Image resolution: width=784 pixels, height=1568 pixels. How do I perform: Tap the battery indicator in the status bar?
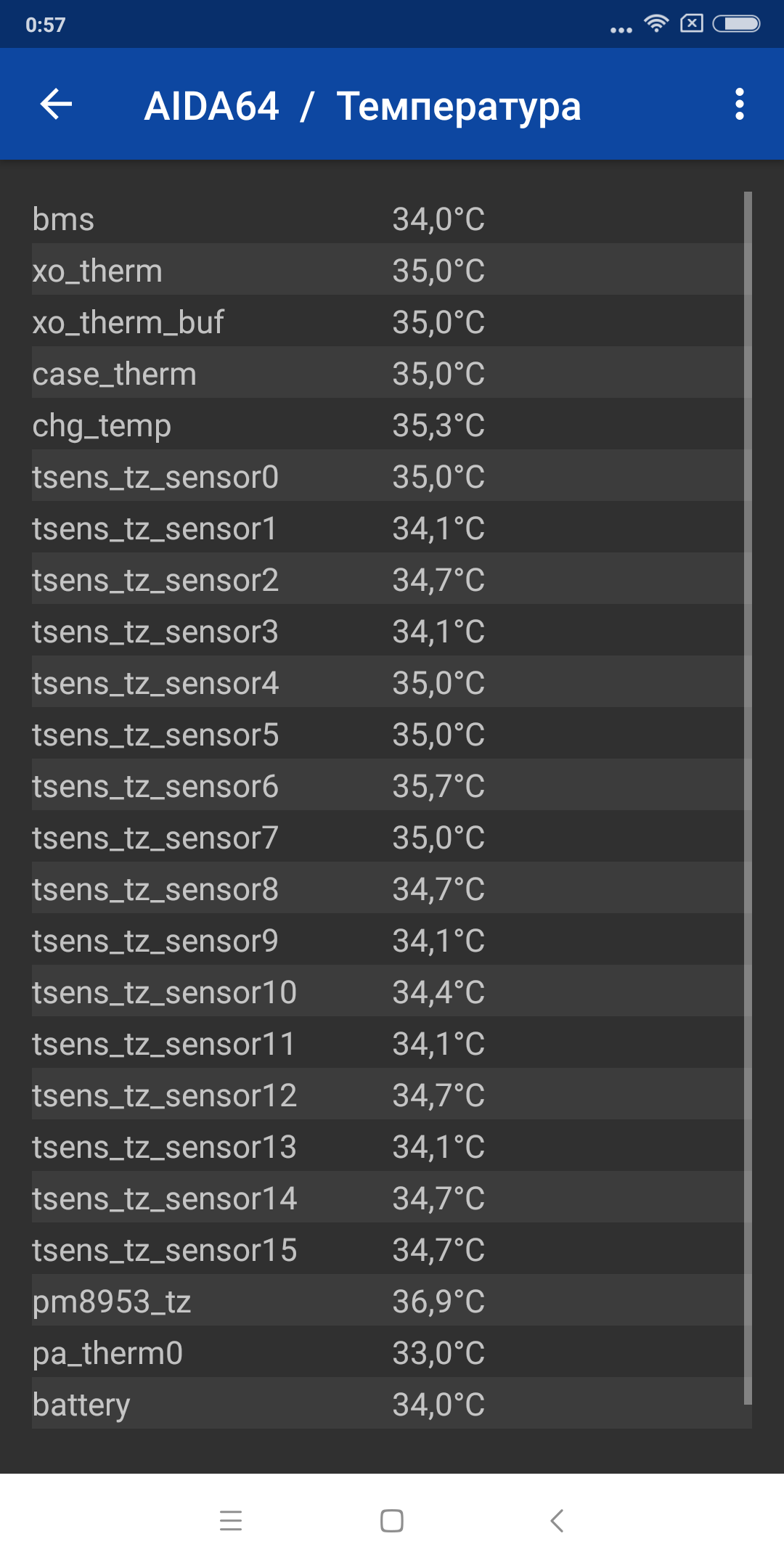[736, 24]
